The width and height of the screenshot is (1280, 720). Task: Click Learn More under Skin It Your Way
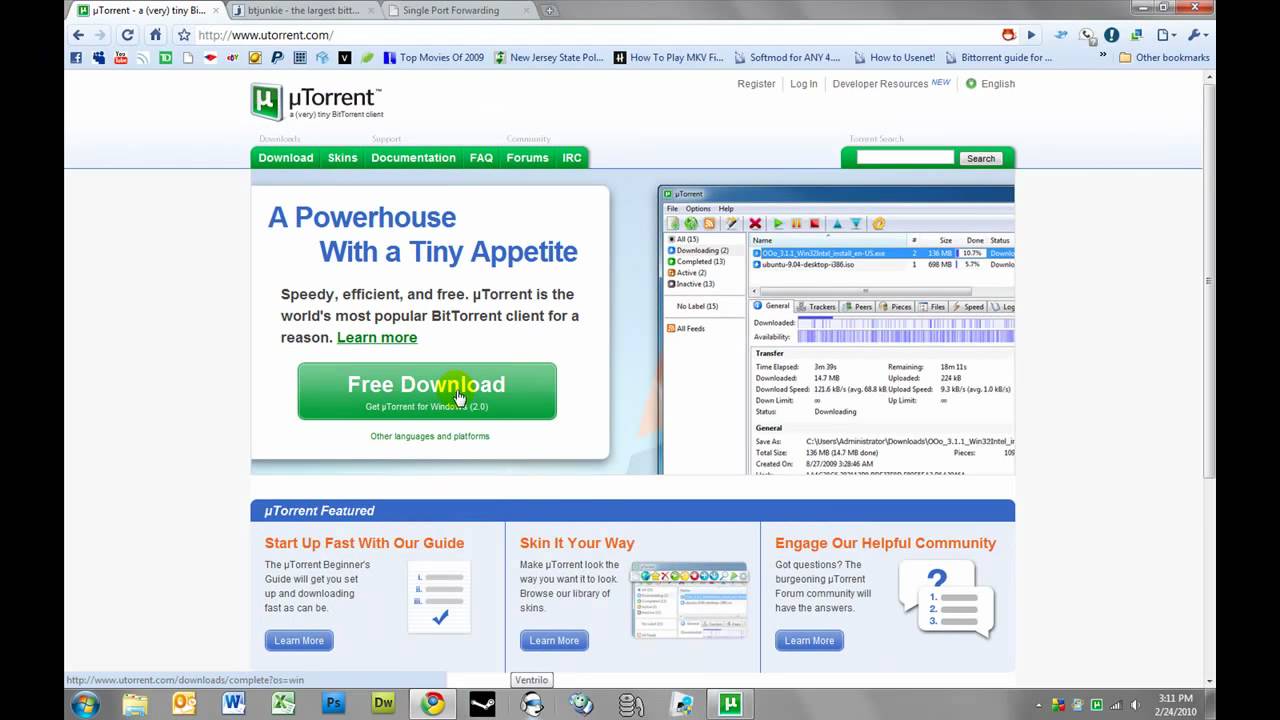coord(554,641)
